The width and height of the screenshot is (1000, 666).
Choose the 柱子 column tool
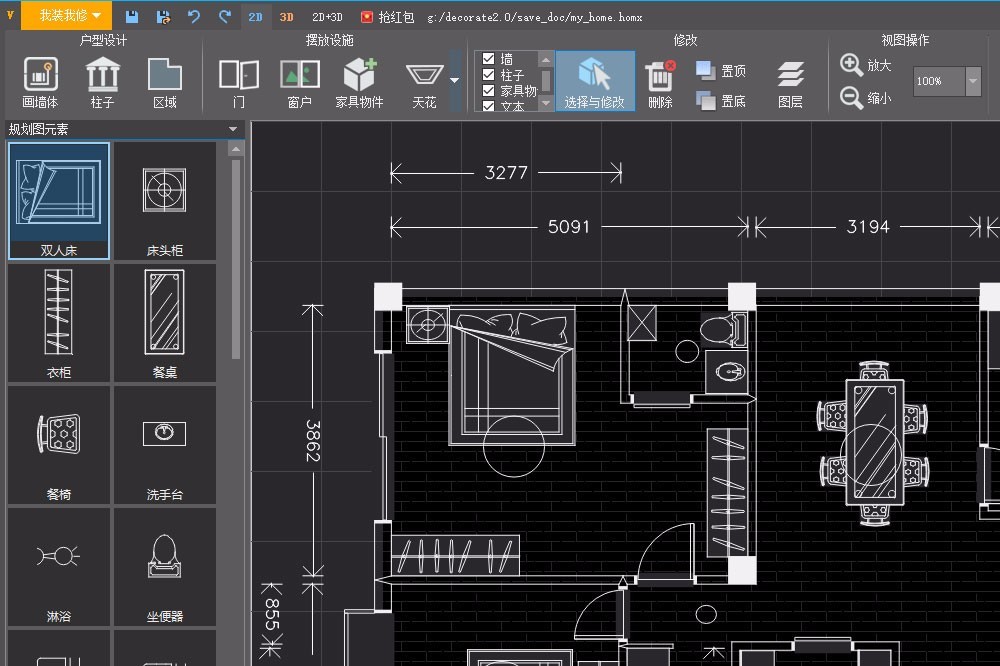coord(102,82)
